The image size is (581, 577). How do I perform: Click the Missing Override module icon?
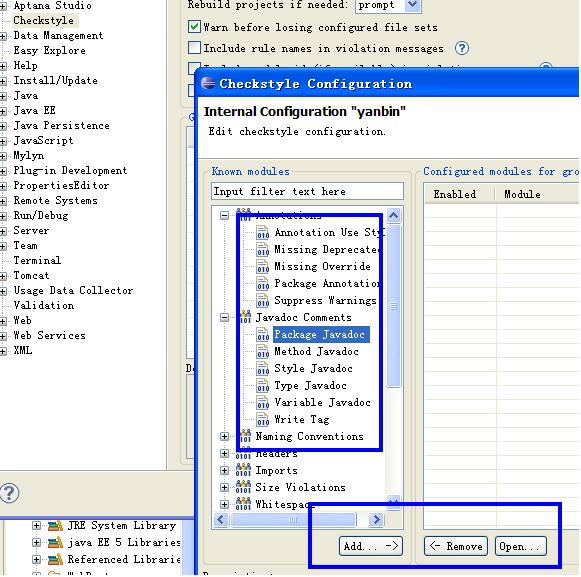(262, 267)
